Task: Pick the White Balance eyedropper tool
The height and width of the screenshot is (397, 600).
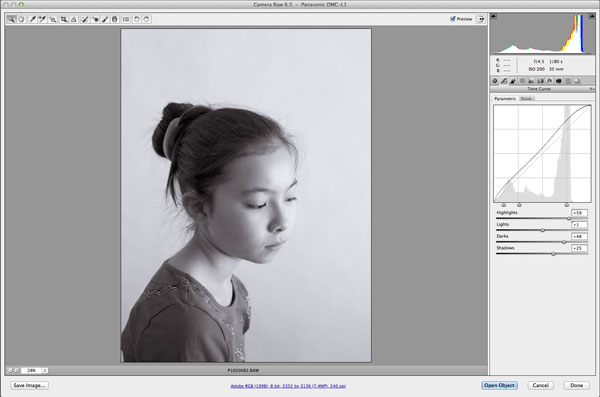Action: coord(33,19)
